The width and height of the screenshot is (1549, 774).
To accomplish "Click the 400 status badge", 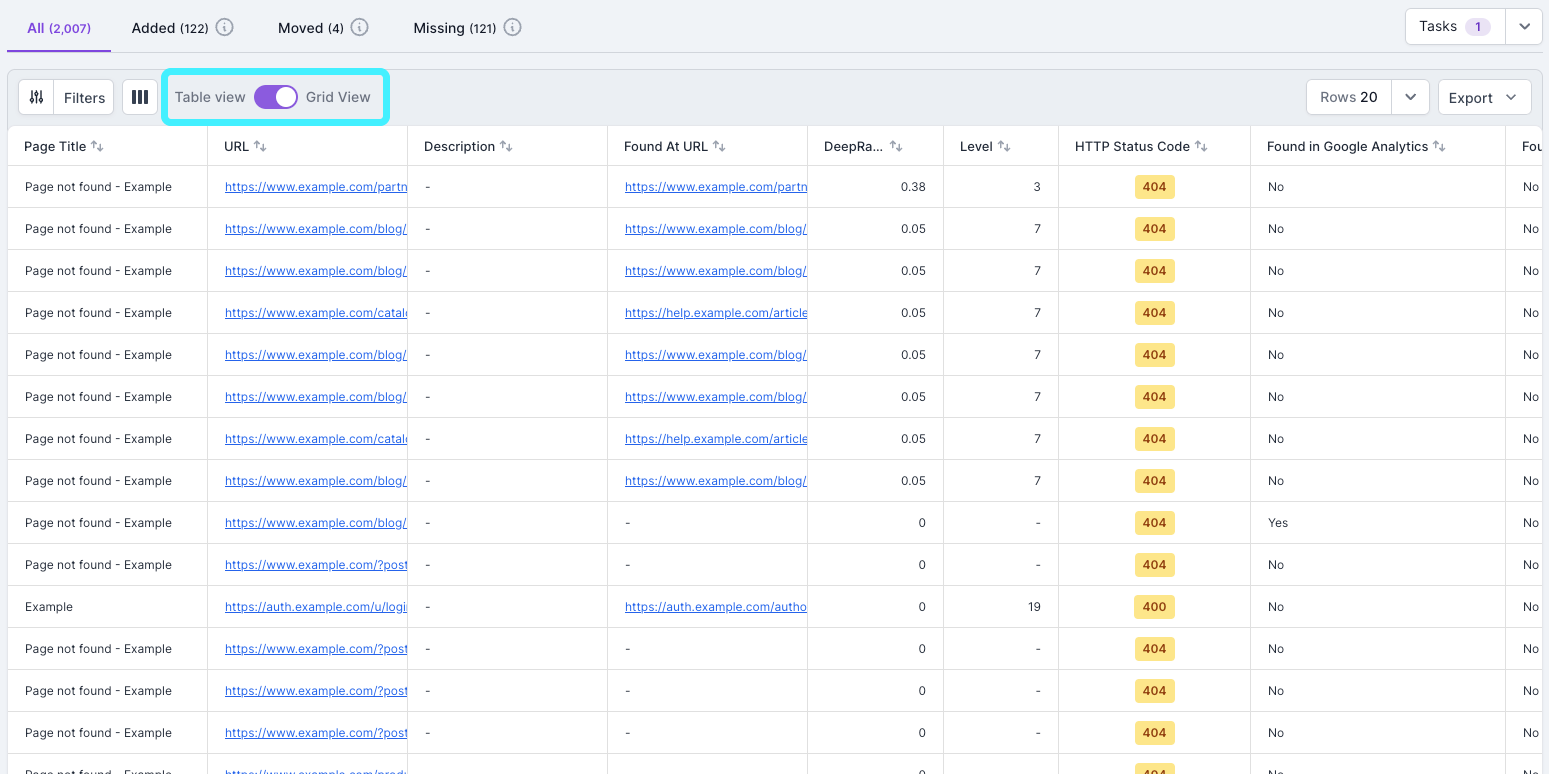I will click(1155, 605).
